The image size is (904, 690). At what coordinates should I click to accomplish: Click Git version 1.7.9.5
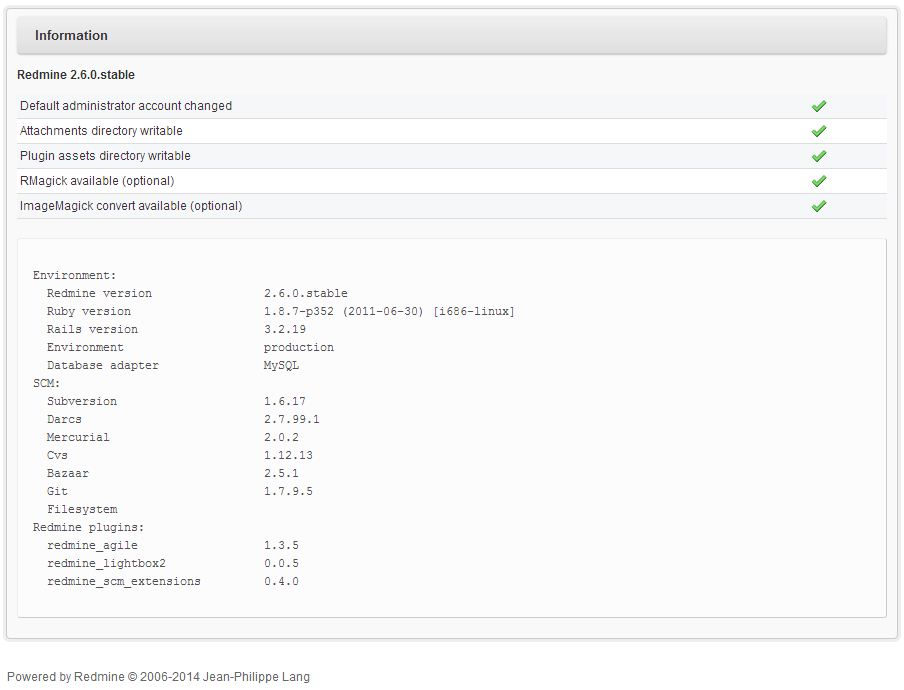pos(288,491)
